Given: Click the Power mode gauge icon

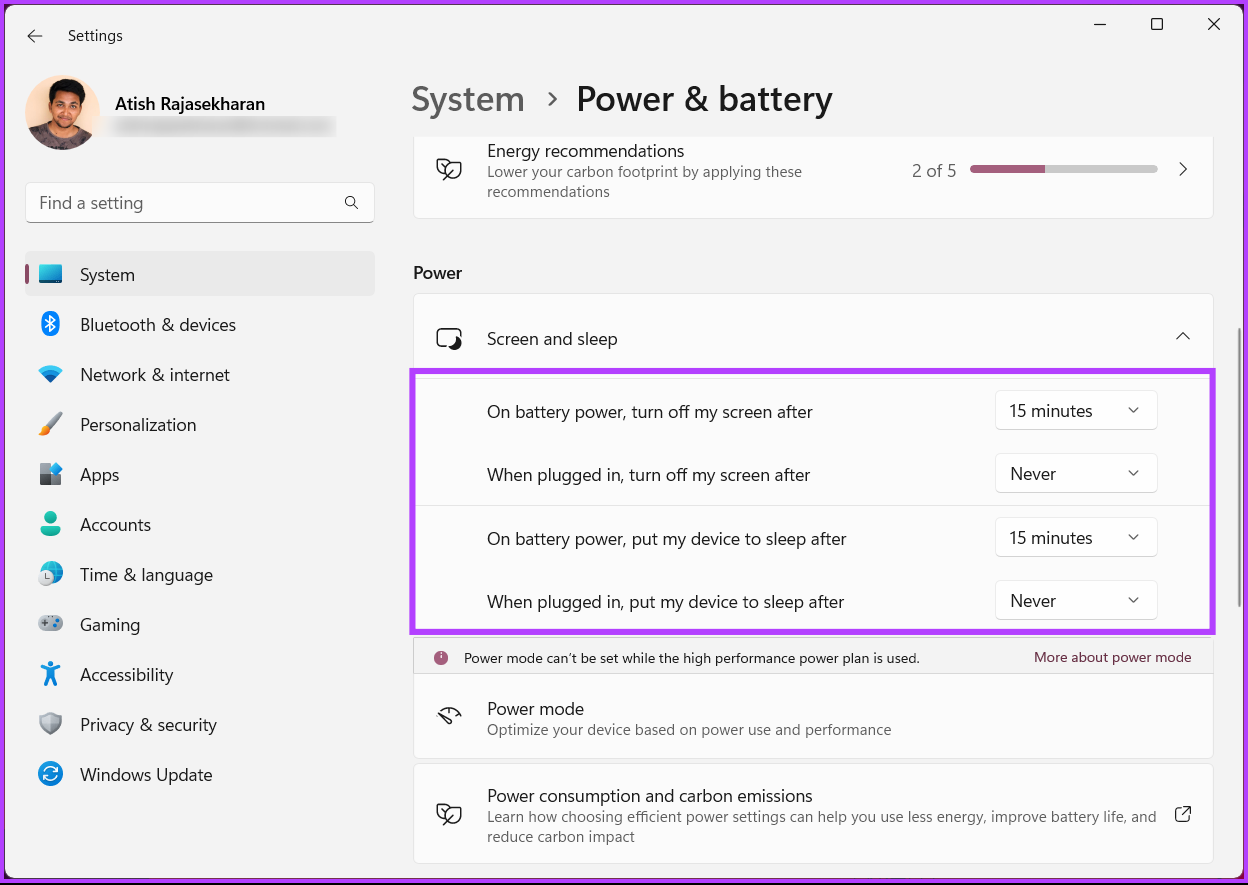Looking at the screenshot, I should [449, 716].
